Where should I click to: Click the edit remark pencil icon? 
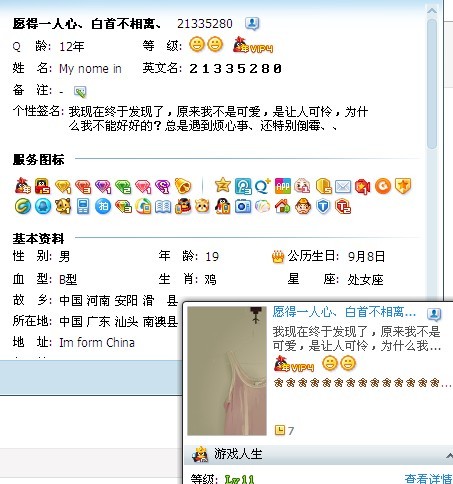coord(80,91)
